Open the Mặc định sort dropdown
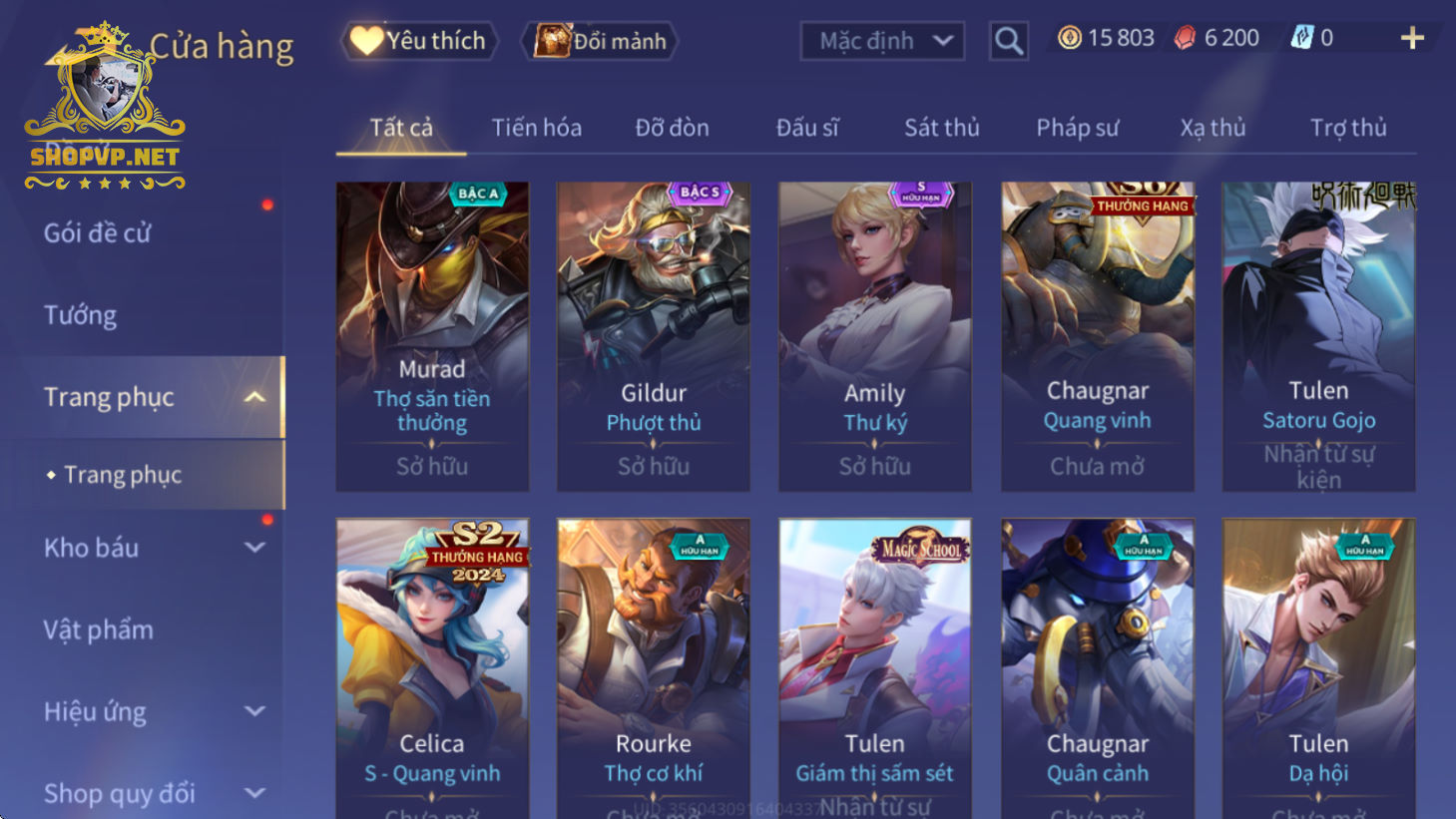This screenshot has width=1456, height=819. click(883, 41)
